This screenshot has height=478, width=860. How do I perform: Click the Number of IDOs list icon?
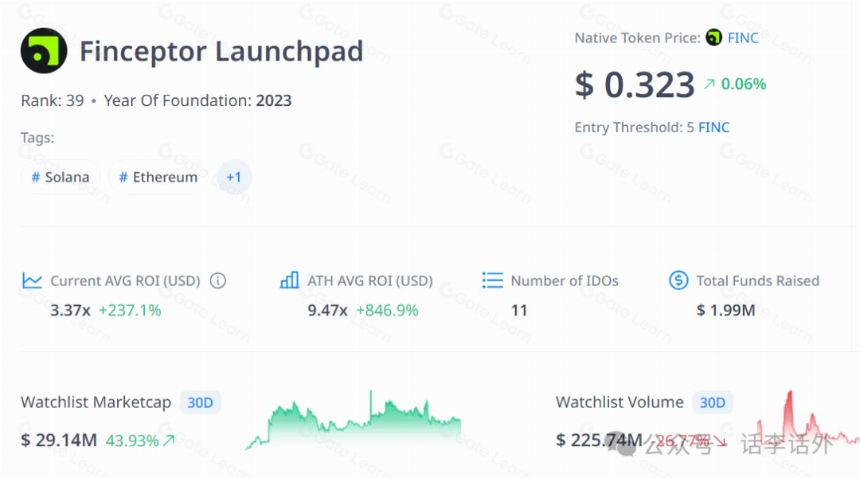(x=492, y=280)
